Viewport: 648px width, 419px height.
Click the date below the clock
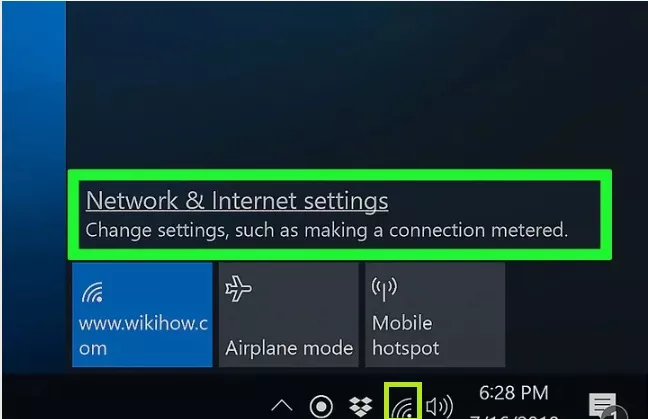514,416
